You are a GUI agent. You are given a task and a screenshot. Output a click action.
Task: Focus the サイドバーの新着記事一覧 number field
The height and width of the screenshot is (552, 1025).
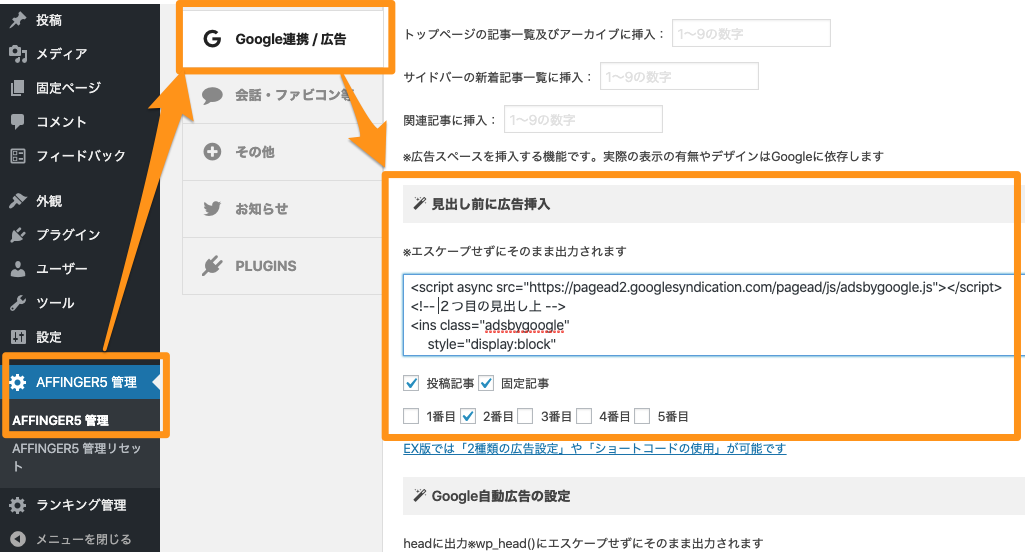(679, 77)
